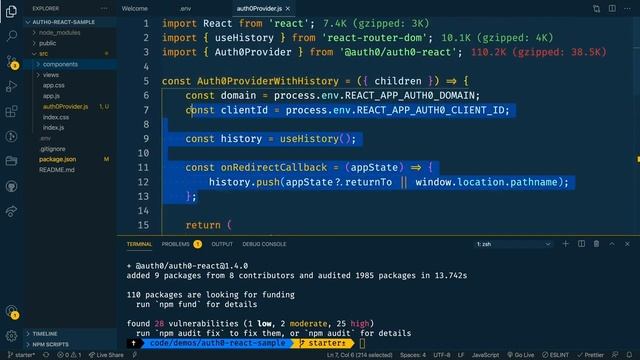The height and width of the screenshot is (360, 640).
Task: Open the terminal selector dropdown 1: zsh
Action: (513, 244)
